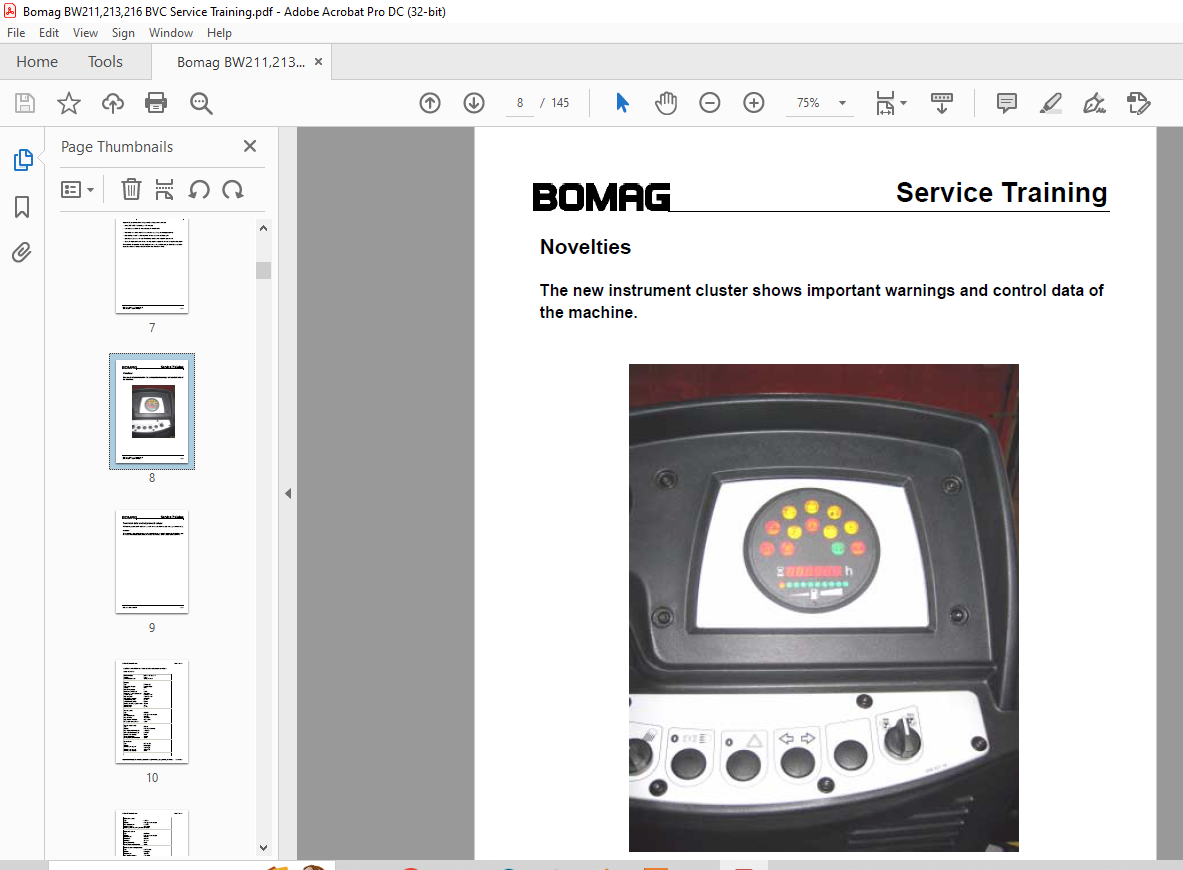Zoom in with plus button
This screenshot has width=1183, height=870.
[754, 103]
